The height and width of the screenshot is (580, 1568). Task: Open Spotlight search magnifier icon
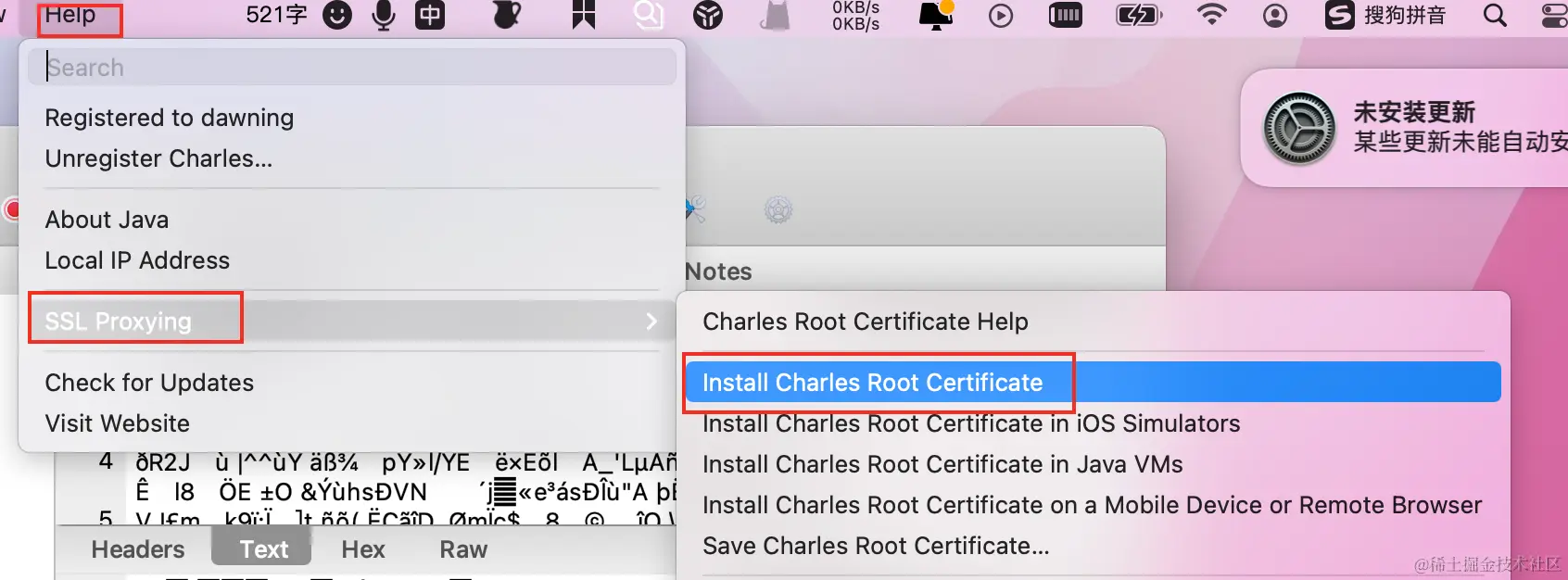(x=1495, y=15)
